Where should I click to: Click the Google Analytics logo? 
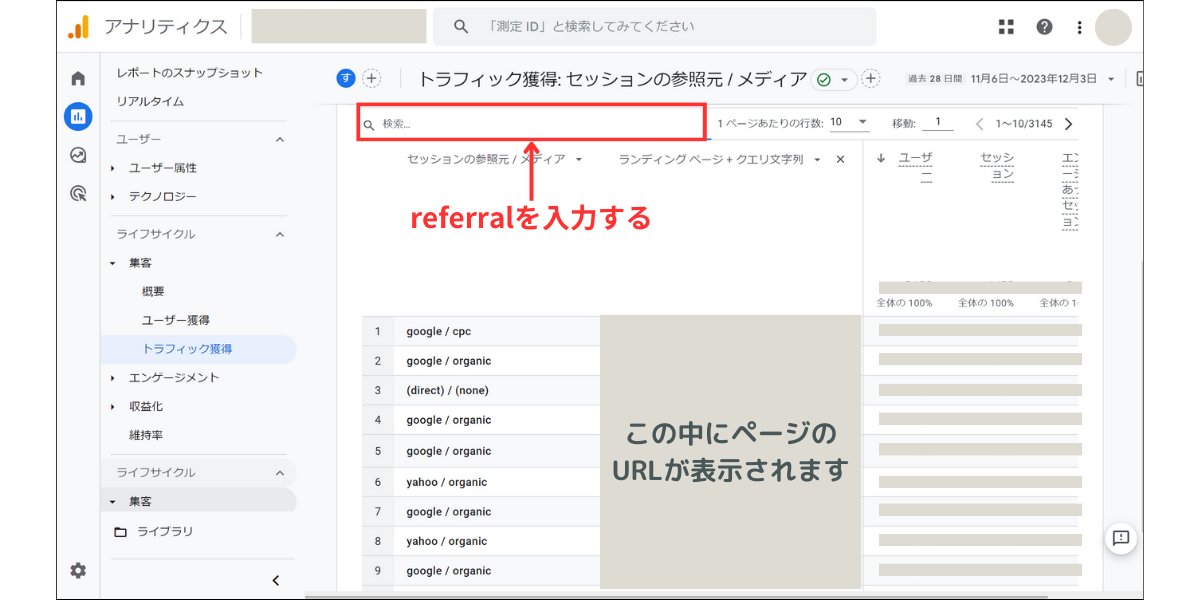pos(79,27)
